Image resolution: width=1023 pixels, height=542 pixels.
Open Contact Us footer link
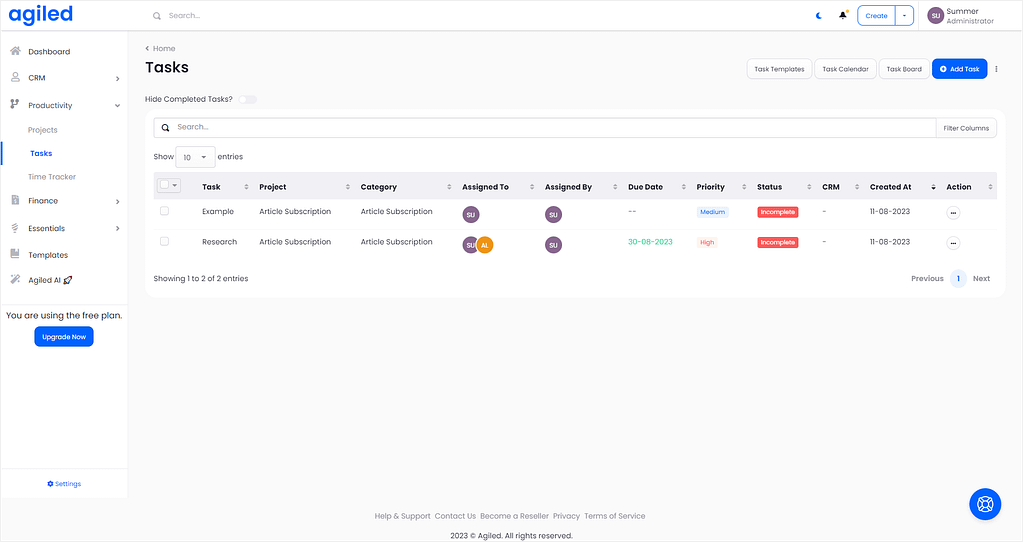pos(455,516)
